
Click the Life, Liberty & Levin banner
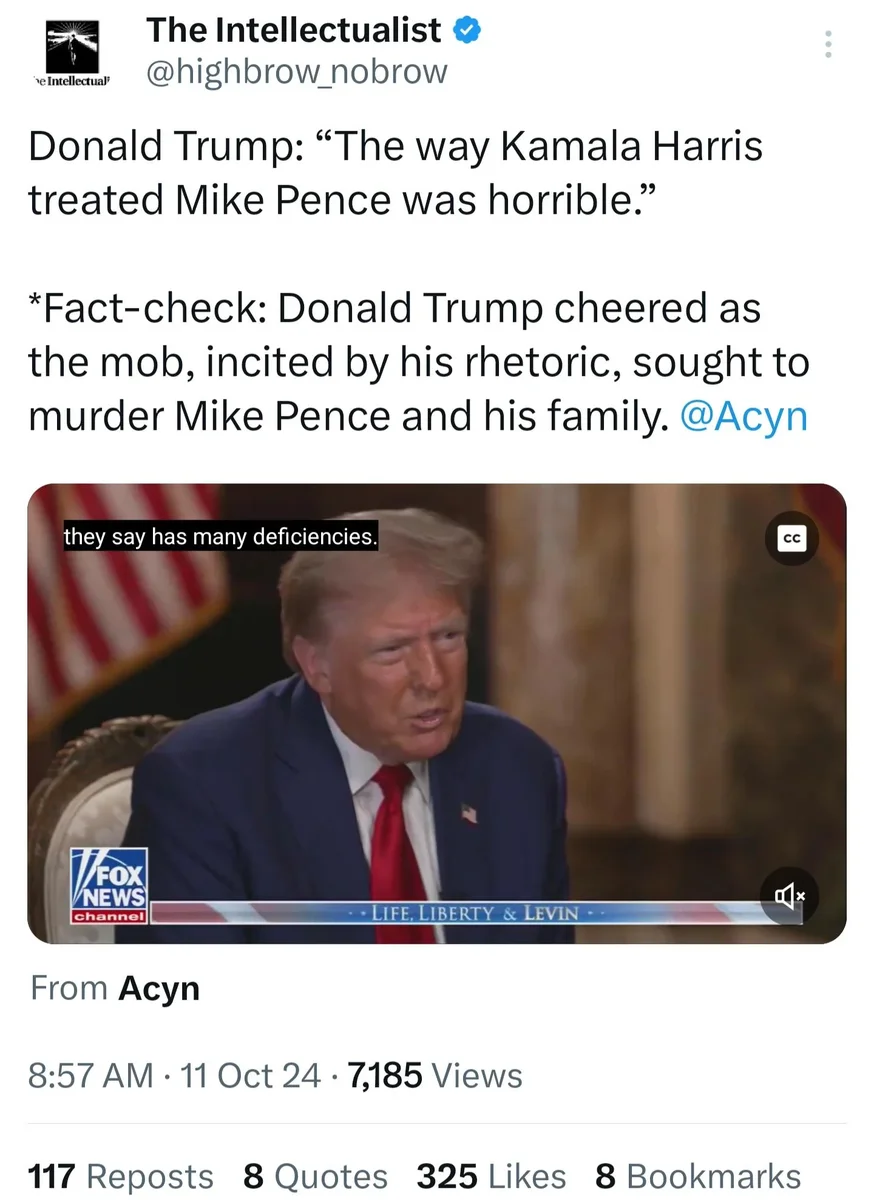[x=469, y=914]
